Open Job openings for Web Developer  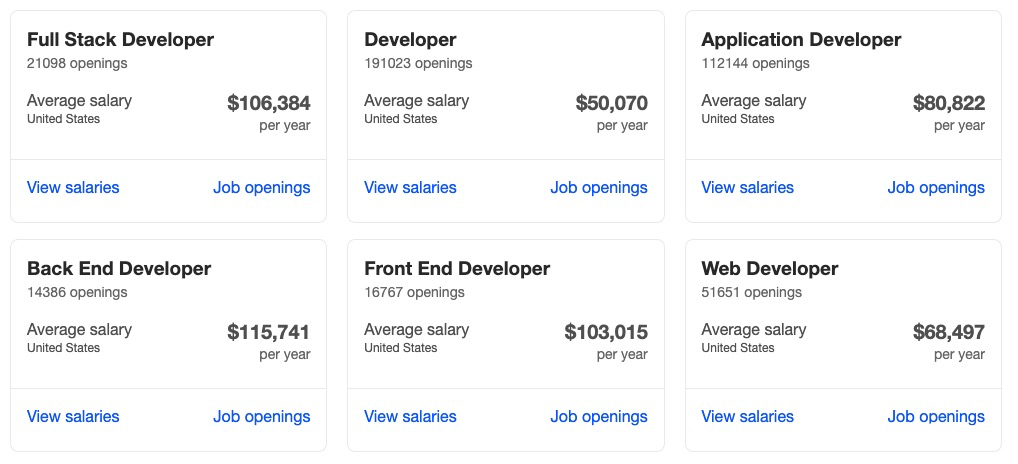click(x=936, y=417)
